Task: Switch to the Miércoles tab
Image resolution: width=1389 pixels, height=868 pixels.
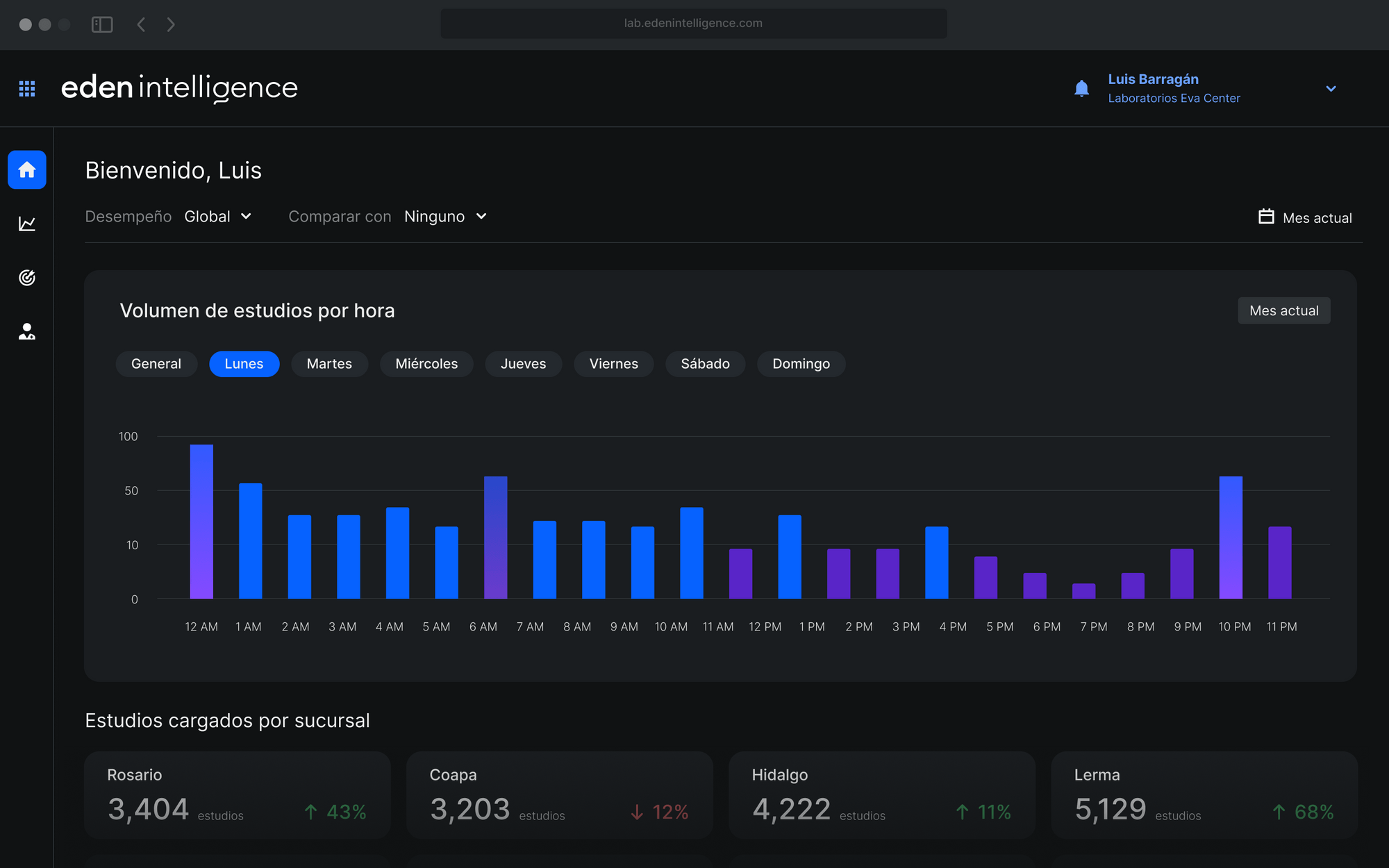Action: point(426,364)
